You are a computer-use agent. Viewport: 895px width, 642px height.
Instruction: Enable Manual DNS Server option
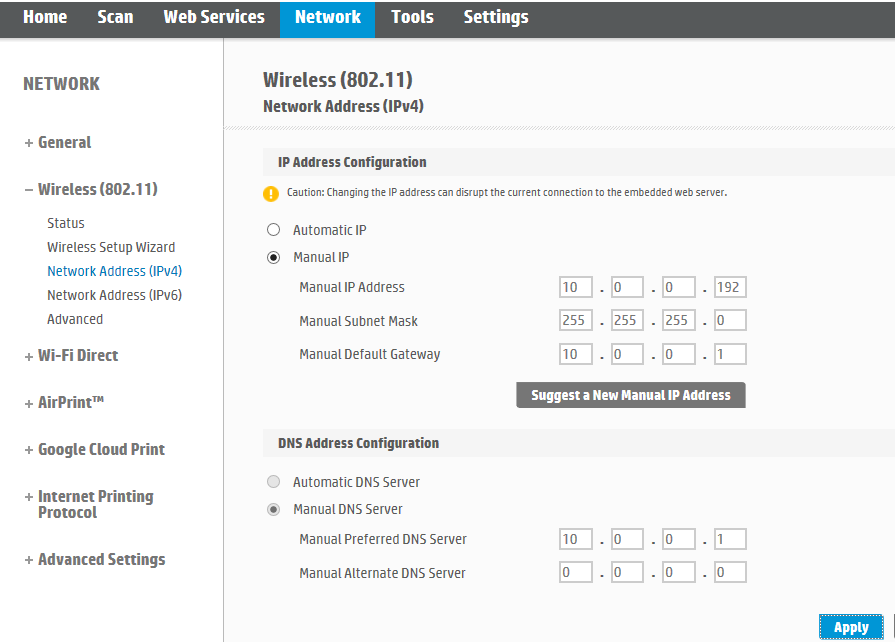tap(273, 509)
